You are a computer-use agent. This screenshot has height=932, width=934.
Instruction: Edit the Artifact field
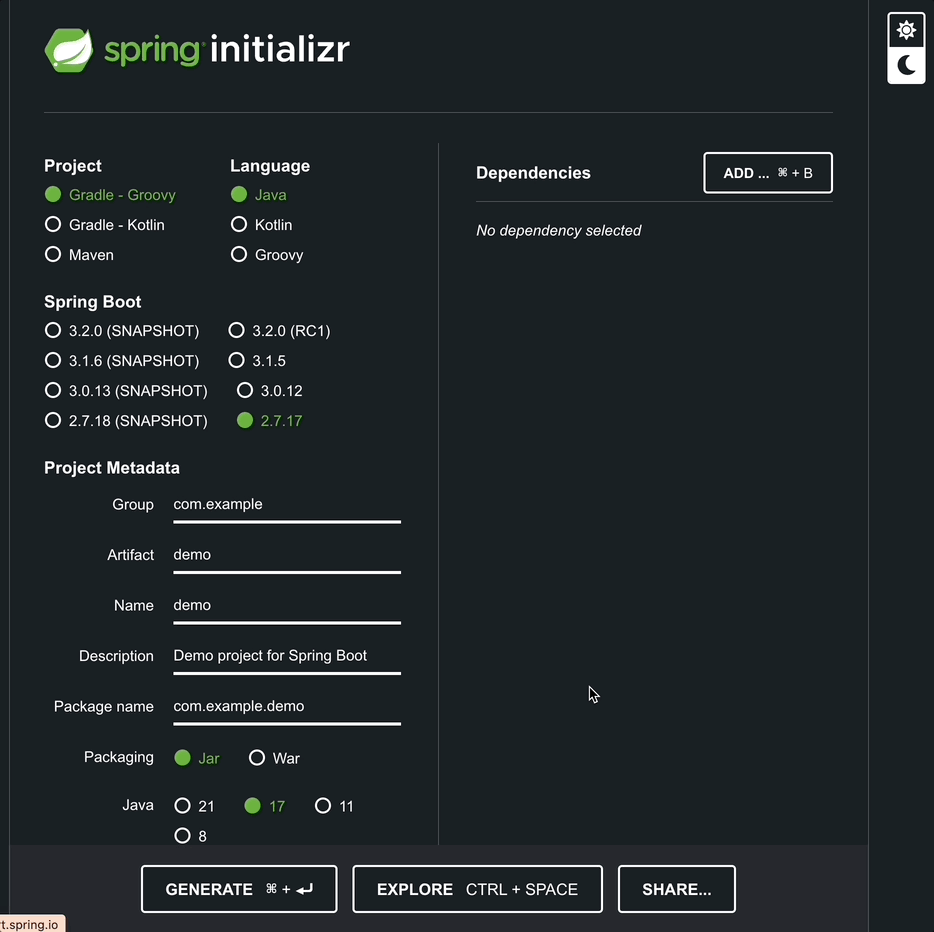pos(287,556)
